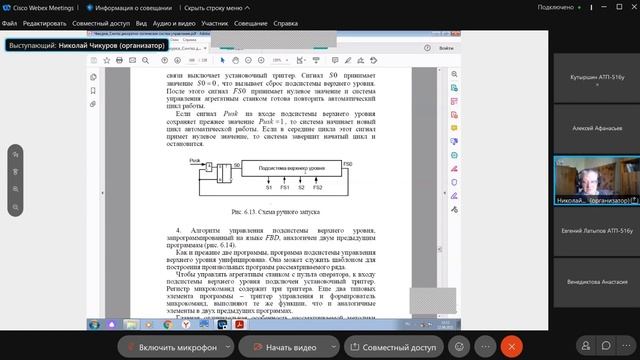Click the star bookmark icon in Acrobat toolbar

point(107,60)
